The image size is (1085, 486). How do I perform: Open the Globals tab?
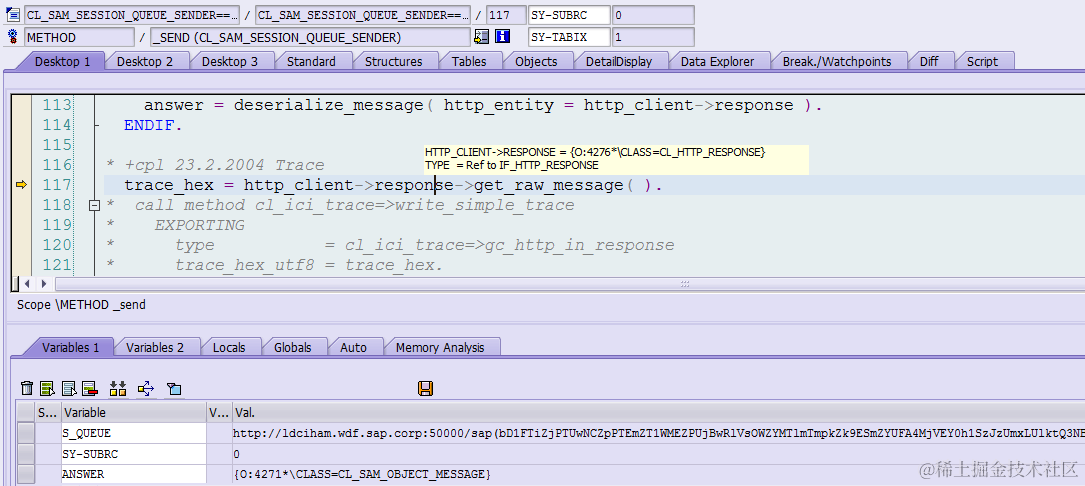coord(293,348)
